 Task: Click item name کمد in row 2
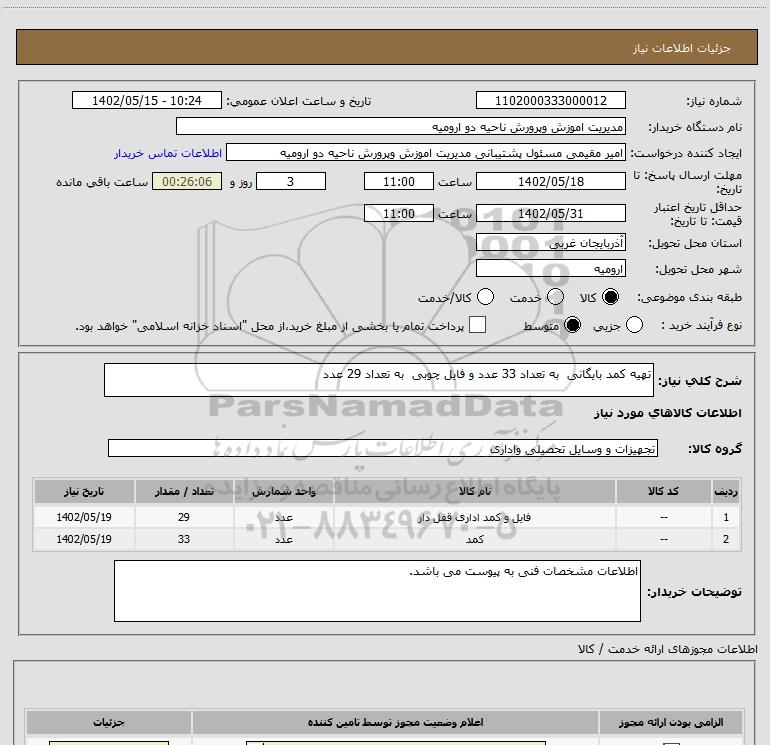pos(475,540)
